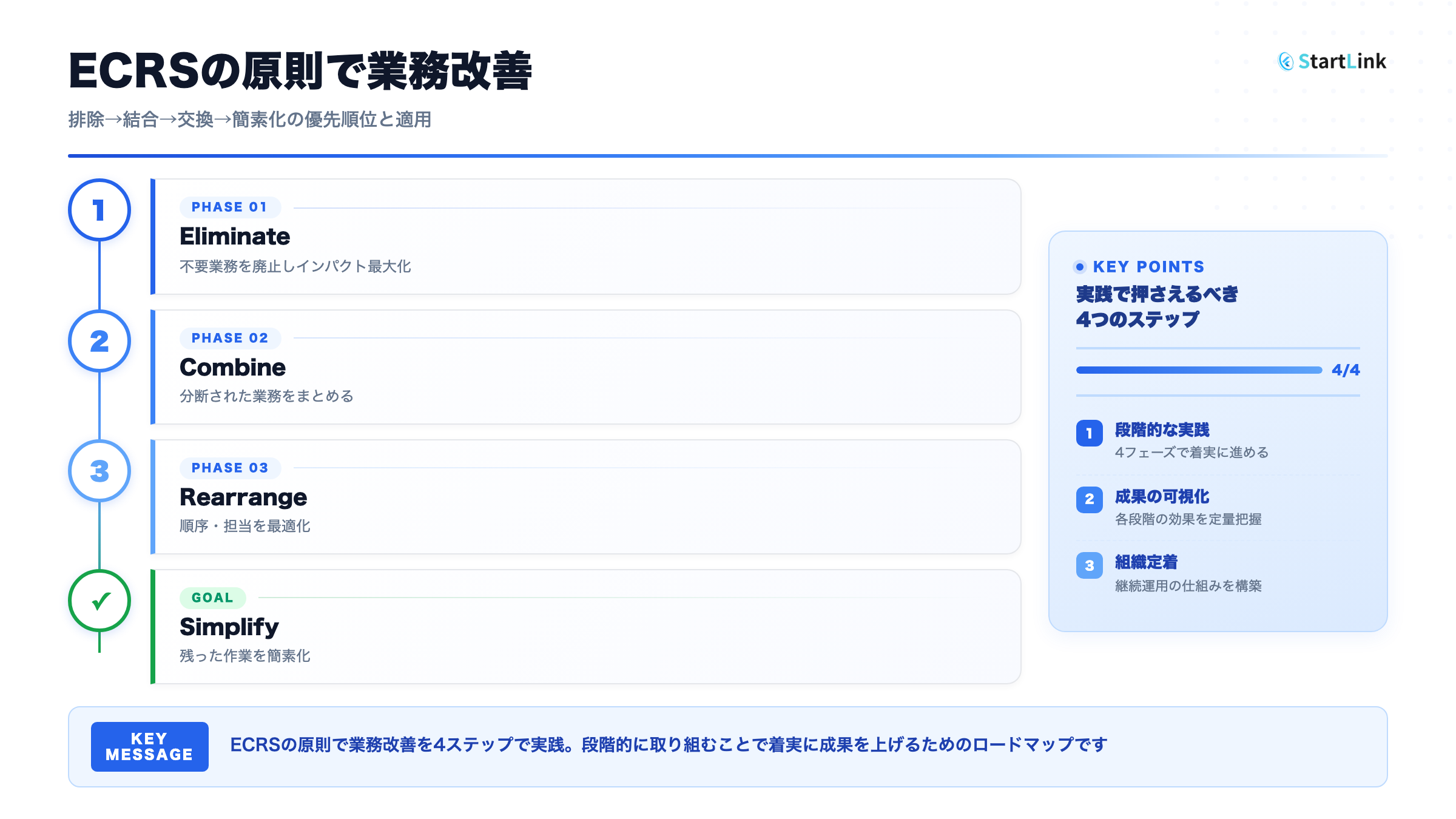Click the key point number 3 badge
1456x819 pixels.
pyautogui.click(x=1089, y=565)
